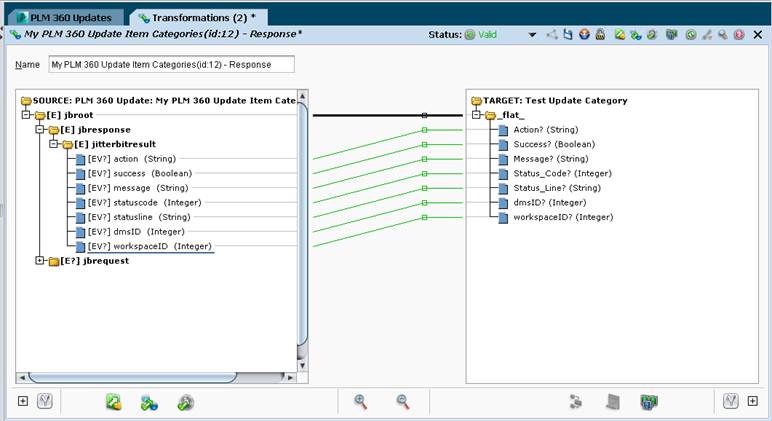Click the green wrench icon in the header toolbar

(x=652, y=34)
